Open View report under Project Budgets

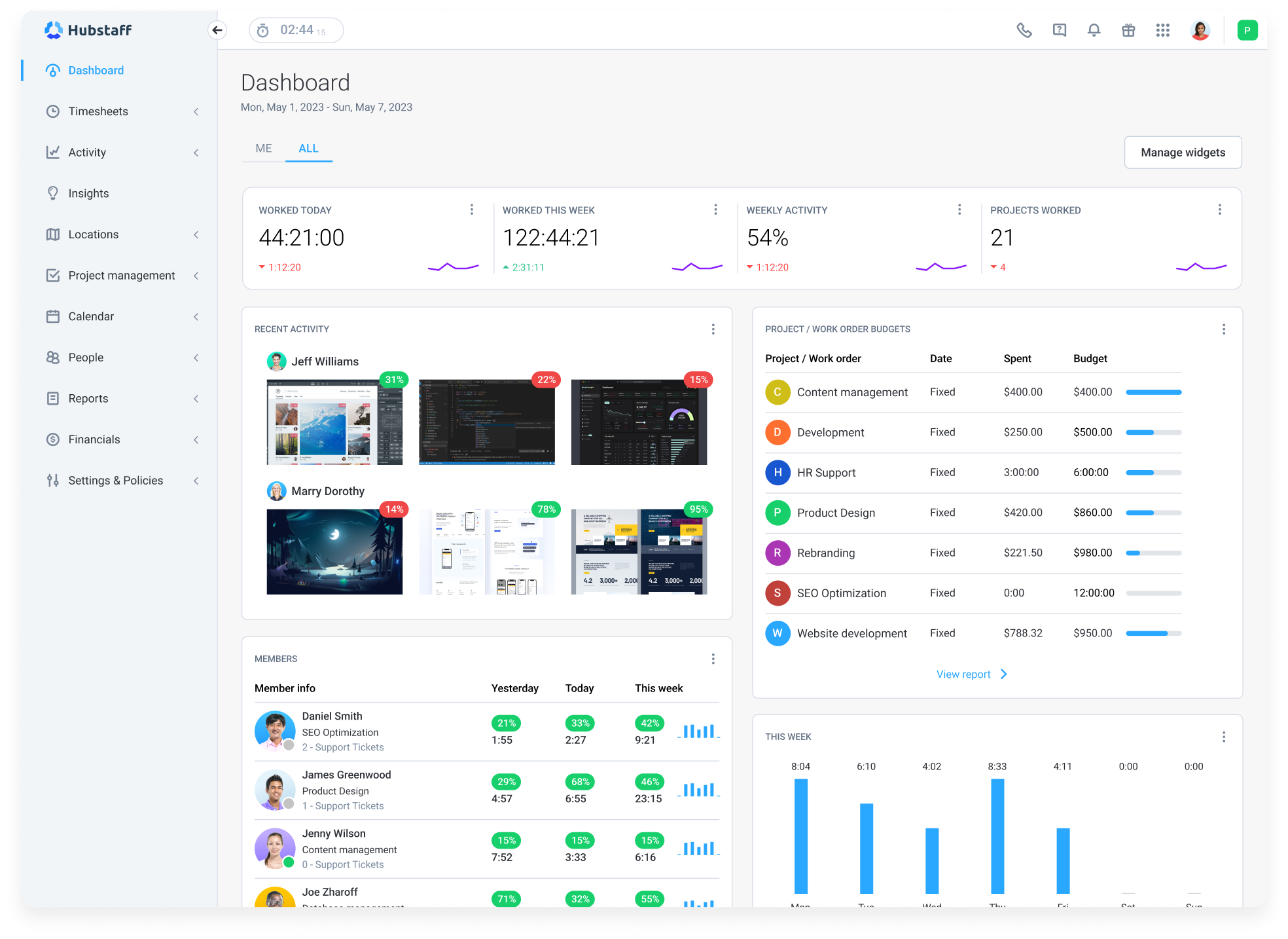click(963, 674)
